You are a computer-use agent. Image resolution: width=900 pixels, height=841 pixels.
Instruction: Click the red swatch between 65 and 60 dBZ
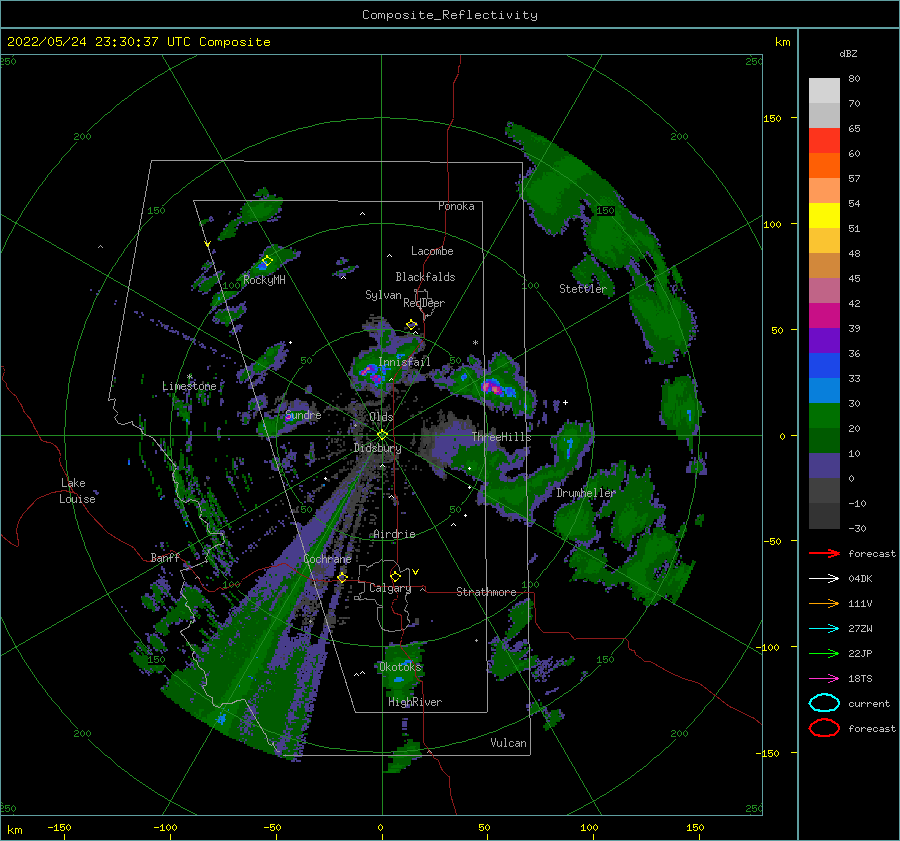824,140
